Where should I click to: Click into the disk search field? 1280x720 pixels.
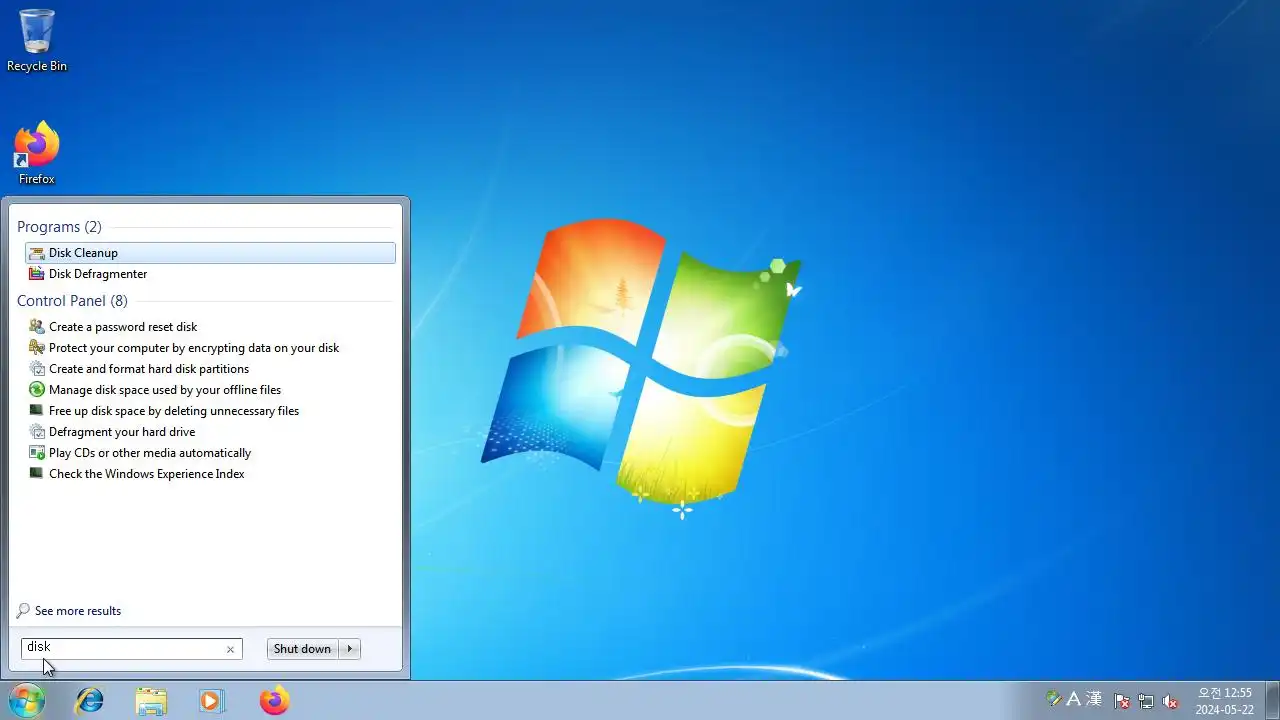click(132, 649)
